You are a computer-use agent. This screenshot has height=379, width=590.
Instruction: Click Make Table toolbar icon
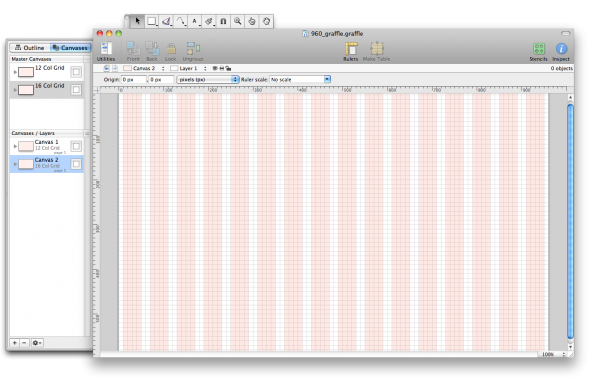point(376,51)
